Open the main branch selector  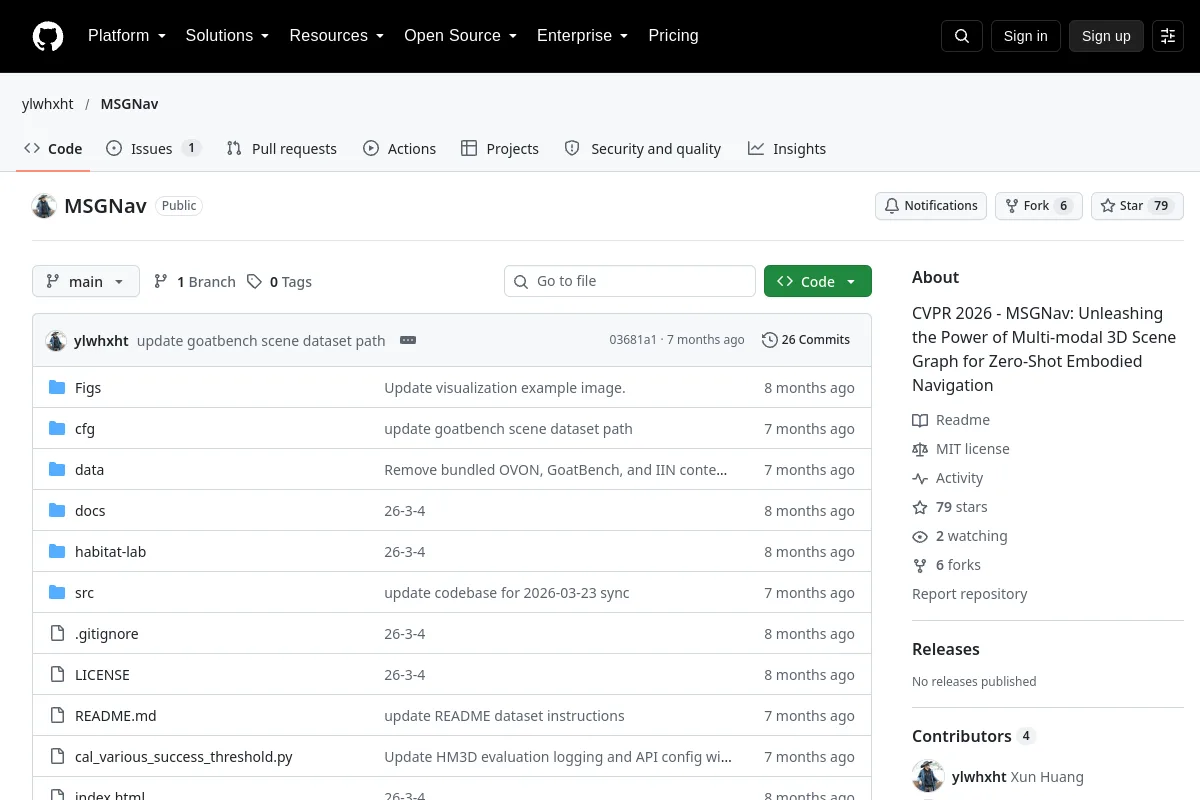click(86, 282)
